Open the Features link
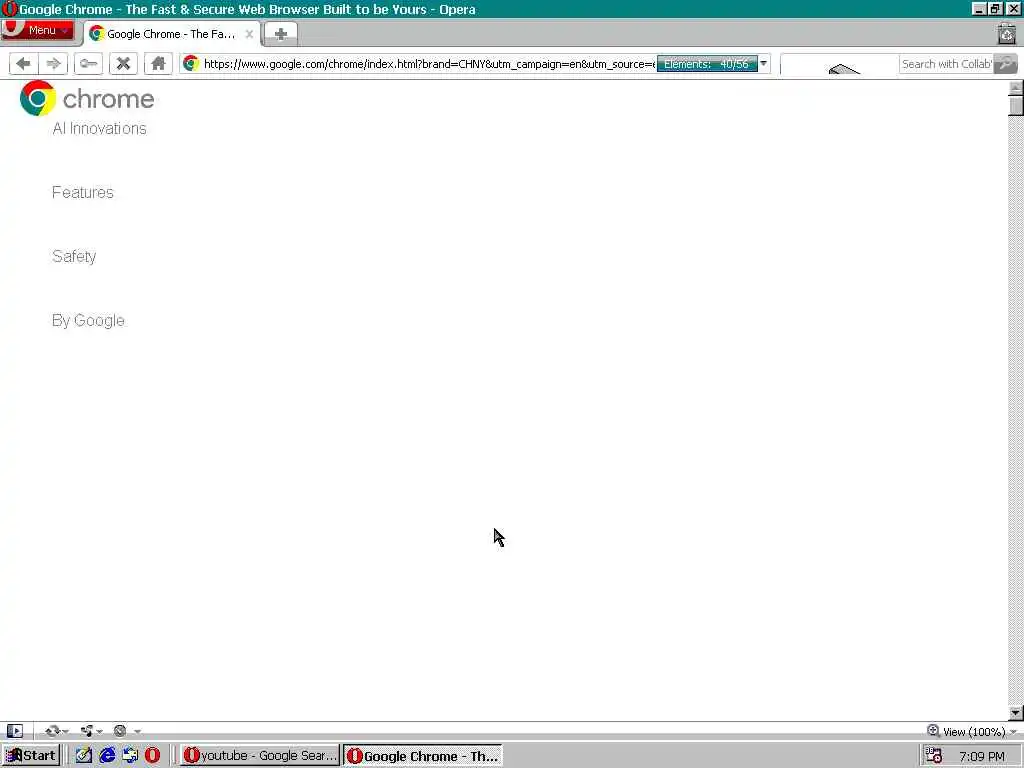Viewport: 1024px width, 768px height. point(83,193)
